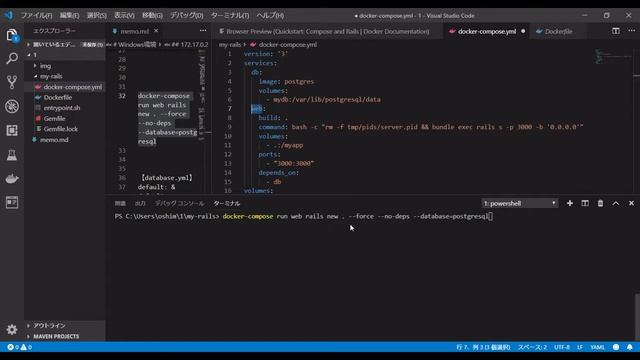Click the editor minimap preview
Image resolution: width=640 pixels, height=360 pixels.
[612, 56]
